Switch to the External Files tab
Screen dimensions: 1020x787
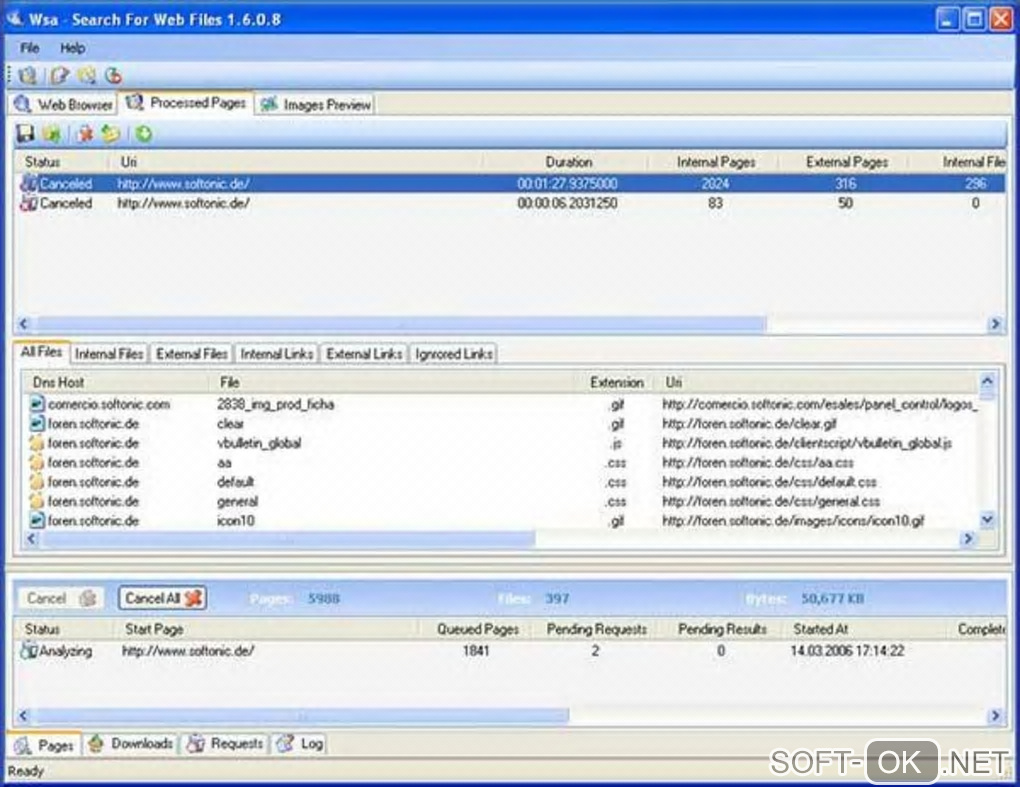pyautogui.click(x=191, y=354)
